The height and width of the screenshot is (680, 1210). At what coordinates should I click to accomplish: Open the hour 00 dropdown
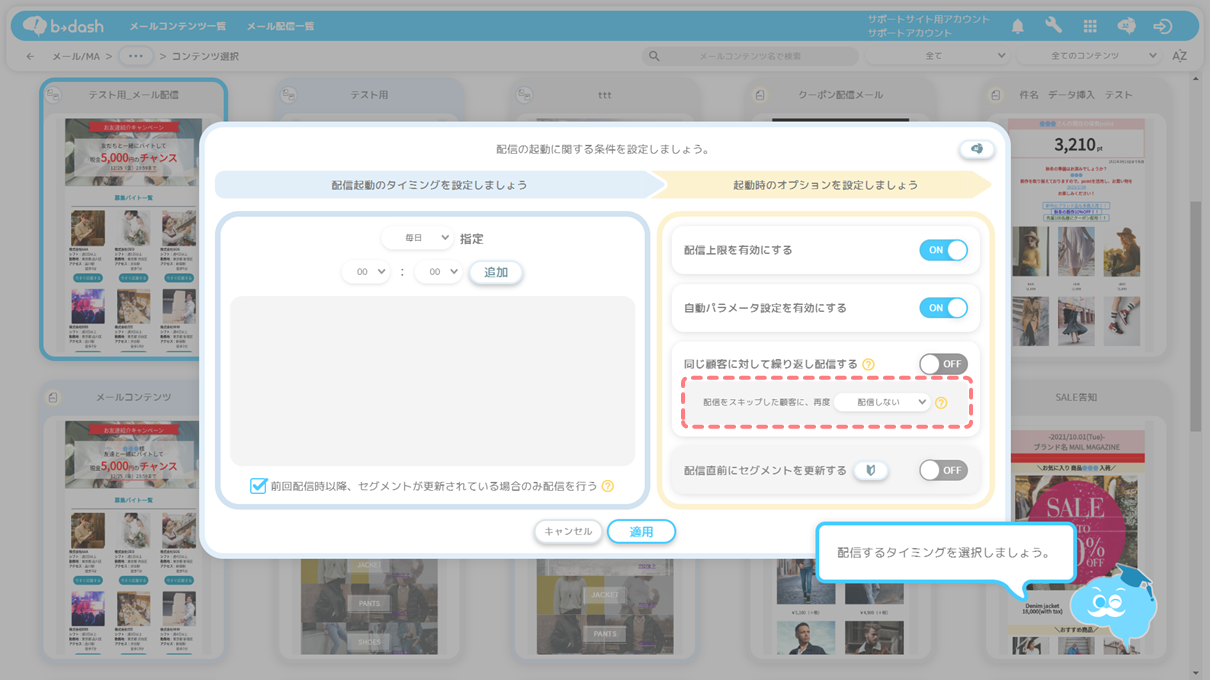pyautogui.click(x=365, y=272)
